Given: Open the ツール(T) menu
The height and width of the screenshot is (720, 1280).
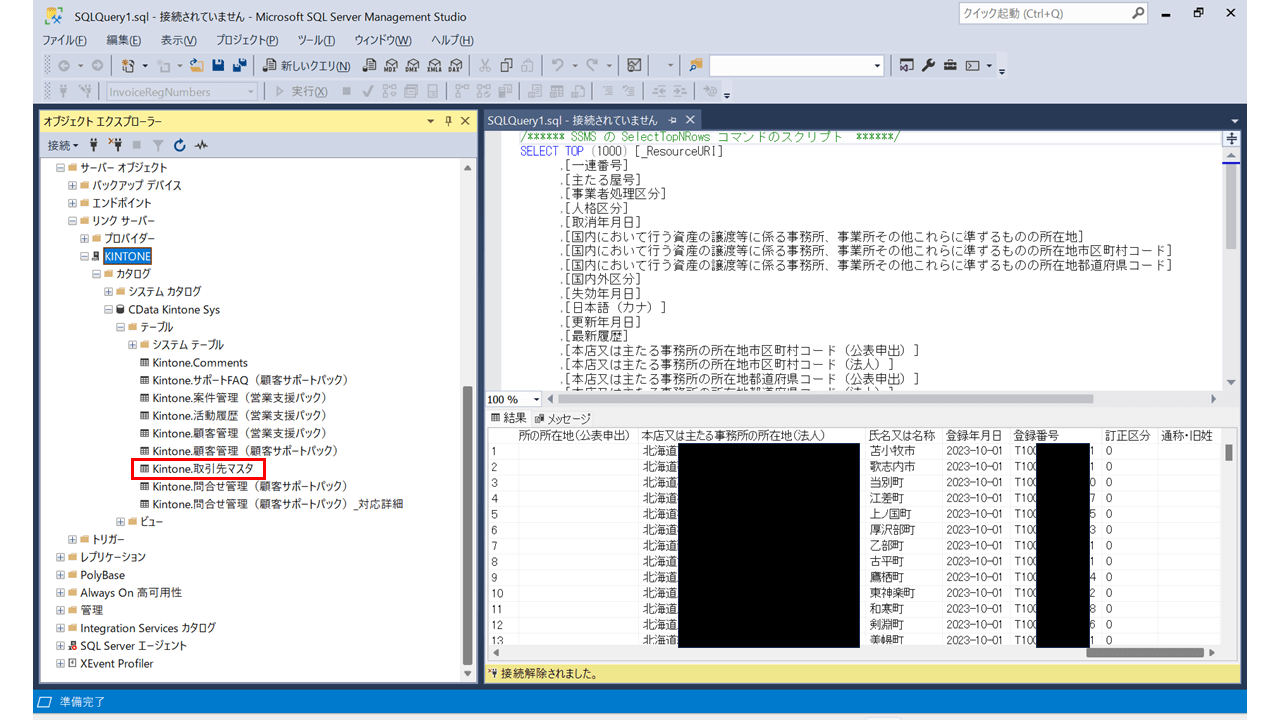Looking at the screenshot, I should (x=316, y=40).
